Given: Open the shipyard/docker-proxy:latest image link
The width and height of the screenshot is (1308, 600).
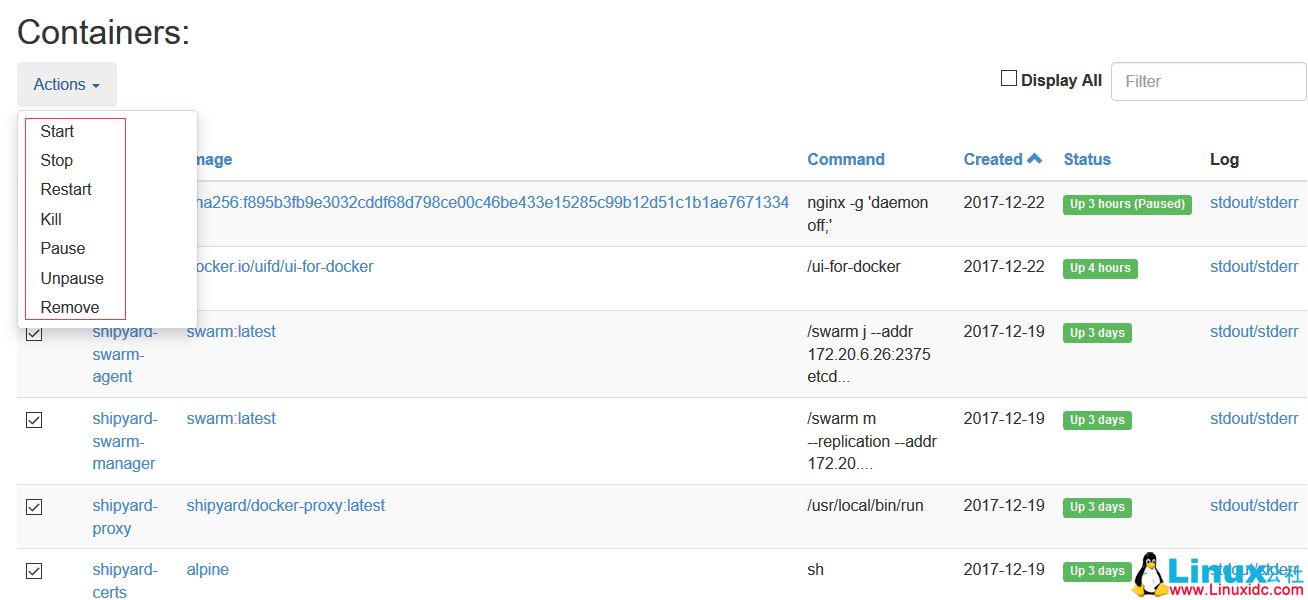Looking at the screenshot, I should click(285, 505).
